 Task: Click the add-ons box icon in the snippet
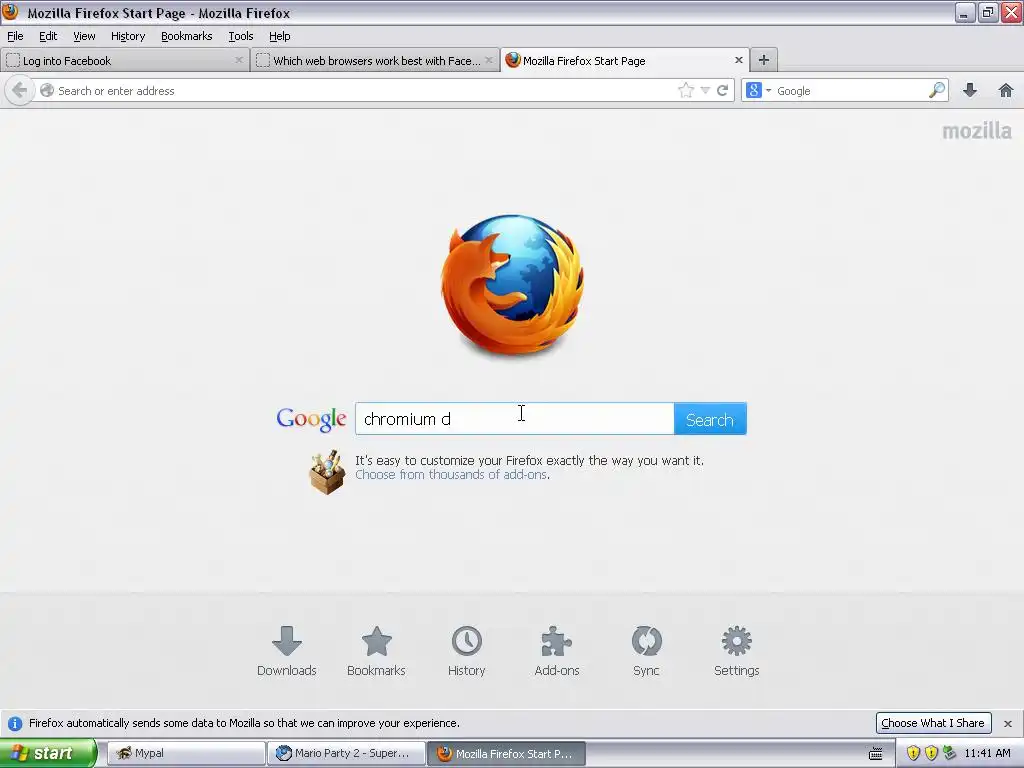327,472
